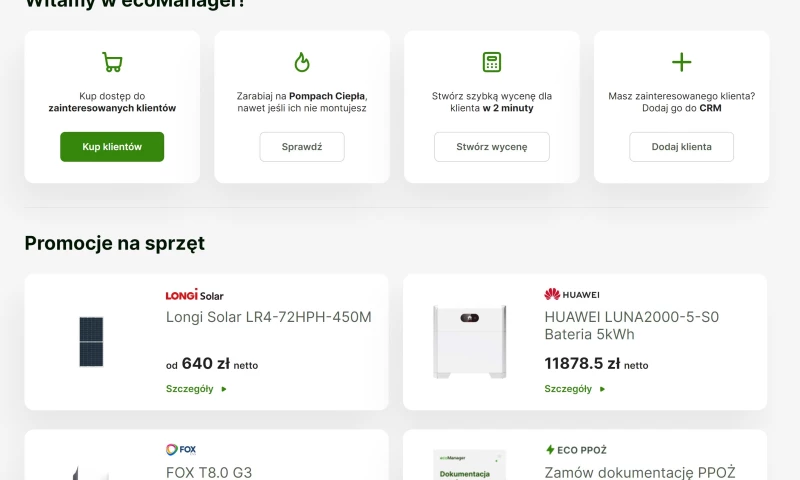Viewport: 800px width, 480px height.
Task: Click the green plus add client icon
Action: [682, 62]
